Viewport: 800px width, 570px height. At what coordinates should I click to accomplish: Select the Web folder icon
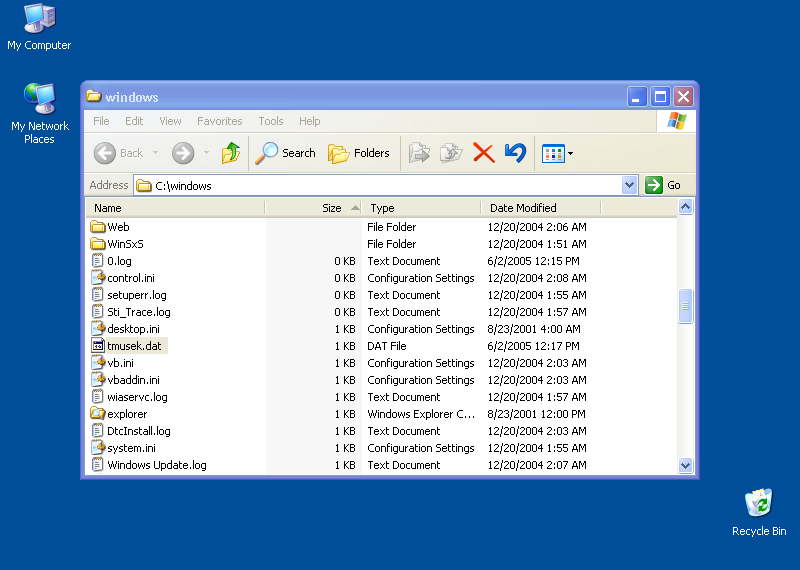(x=97, y=227)
